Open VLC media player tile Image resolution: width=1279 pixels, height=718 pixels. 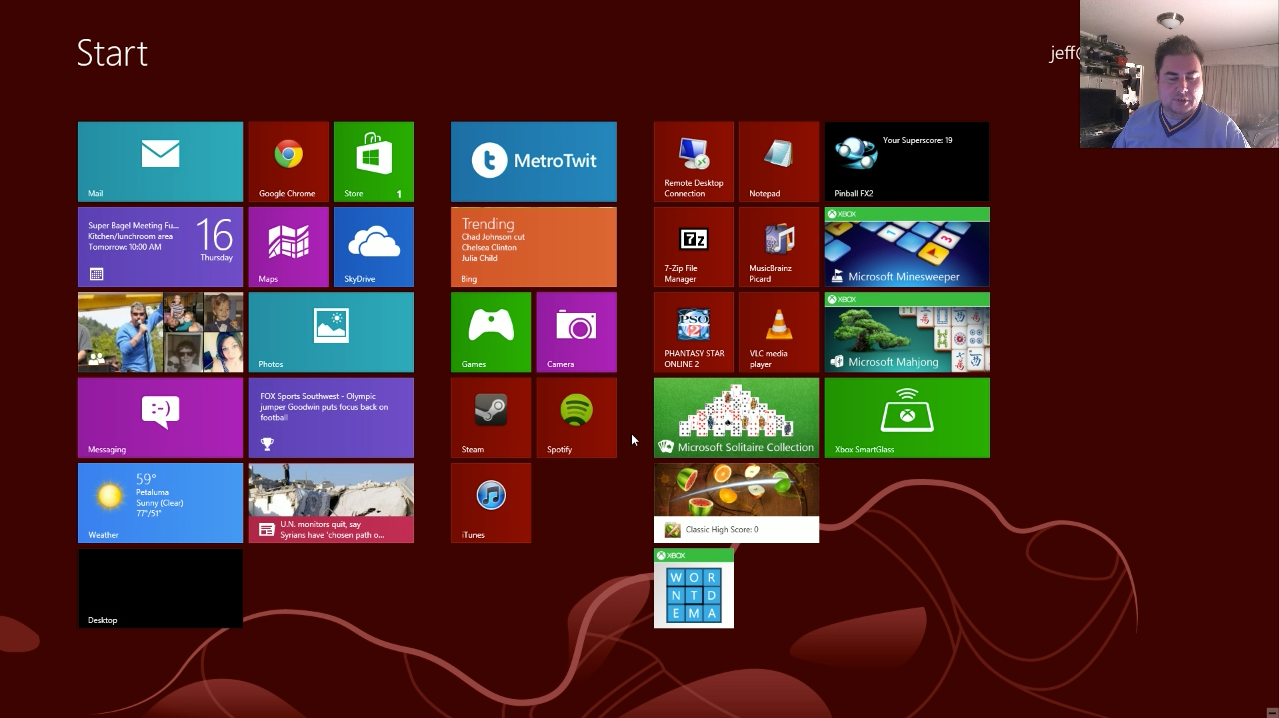[779, 332]
